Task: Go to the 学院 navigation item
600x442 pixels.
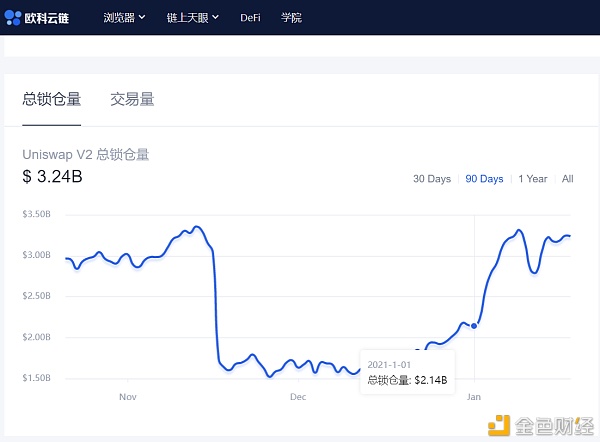Action: [291, 18]
